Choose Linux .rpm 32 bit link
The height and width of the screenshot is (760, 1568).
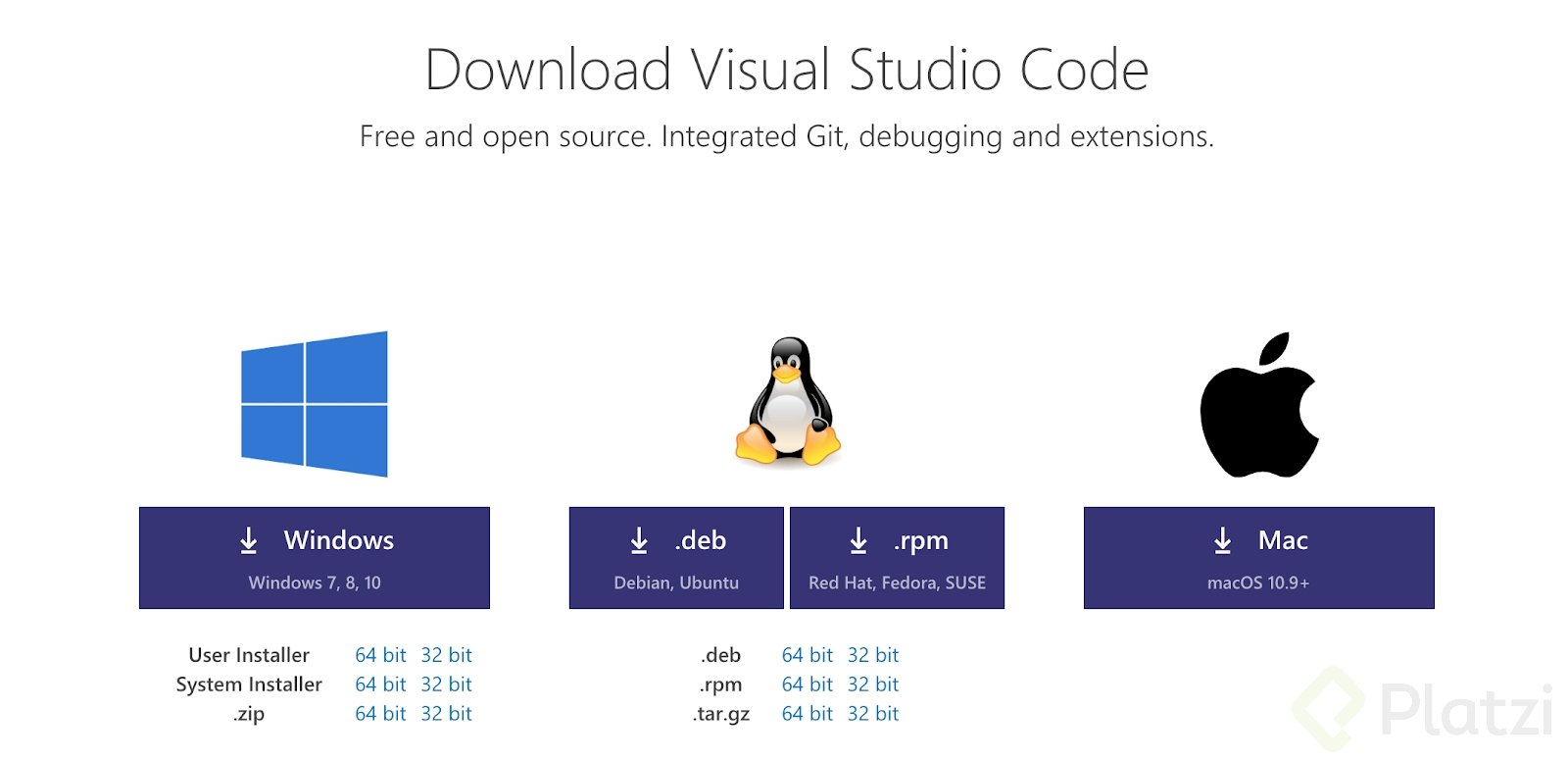point(873,684)
